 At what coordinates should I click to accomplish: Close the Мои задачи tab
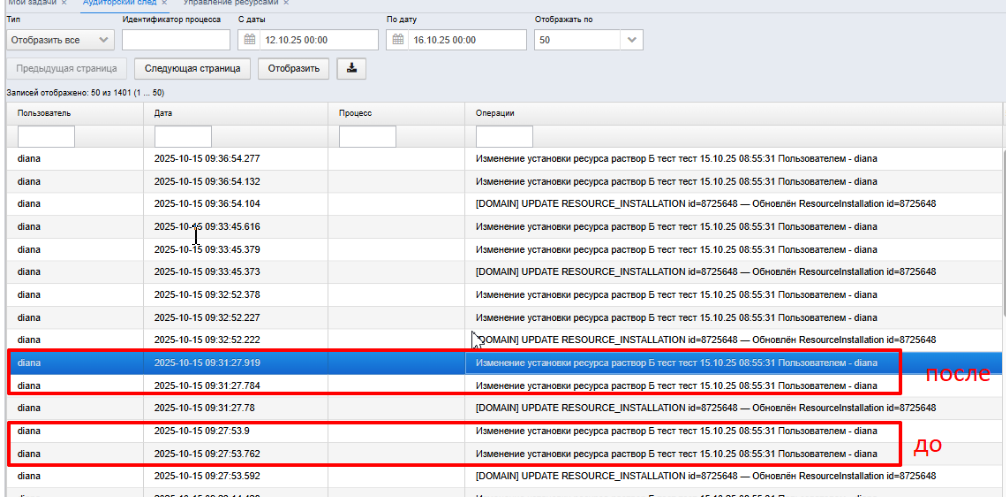(64, 3)
